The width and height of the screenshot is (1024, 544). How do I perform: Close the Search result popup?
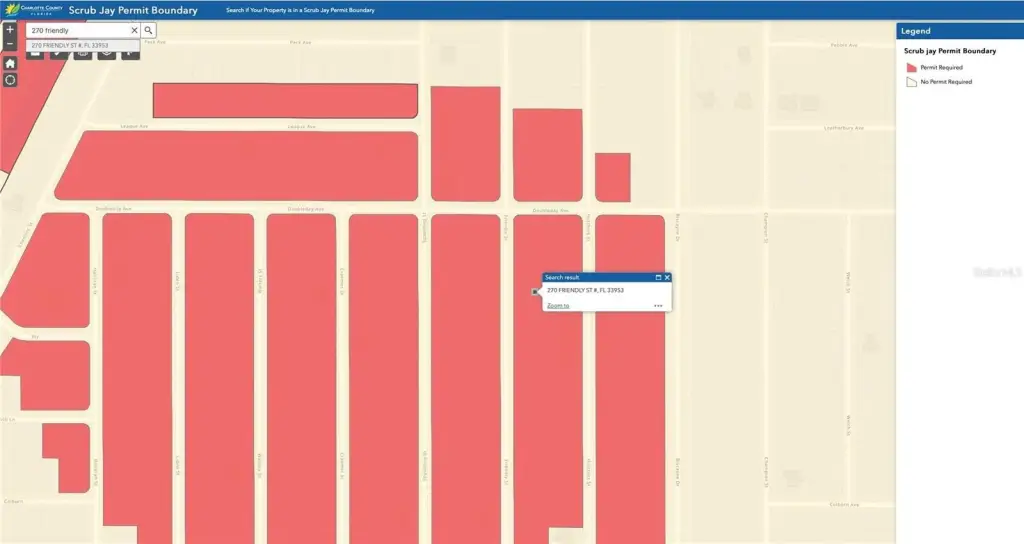pyautogui.click(x=667, y=277)
